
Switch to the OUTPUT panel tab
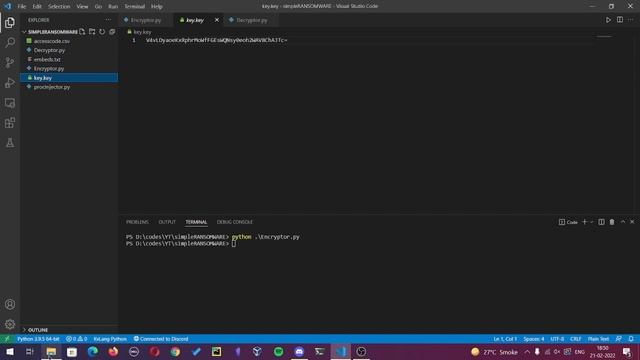(x=167, y=222)
